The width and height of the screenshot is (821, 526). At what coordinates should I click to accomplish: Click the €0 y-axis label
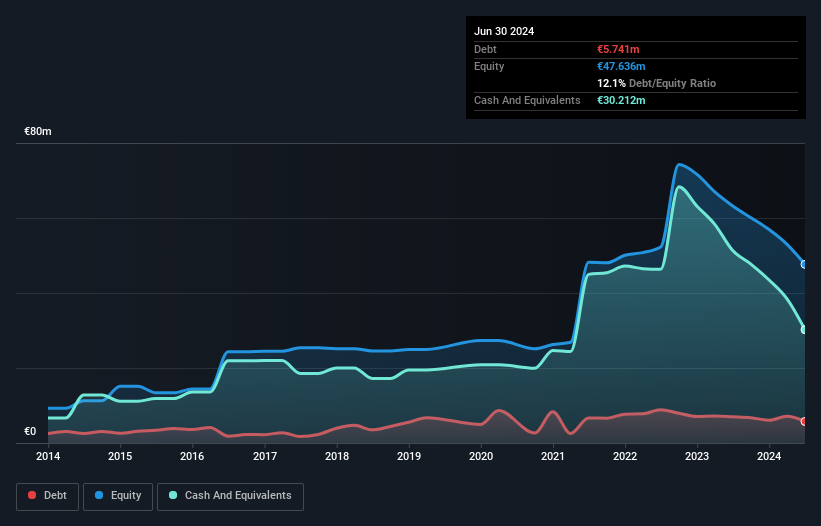30,431
